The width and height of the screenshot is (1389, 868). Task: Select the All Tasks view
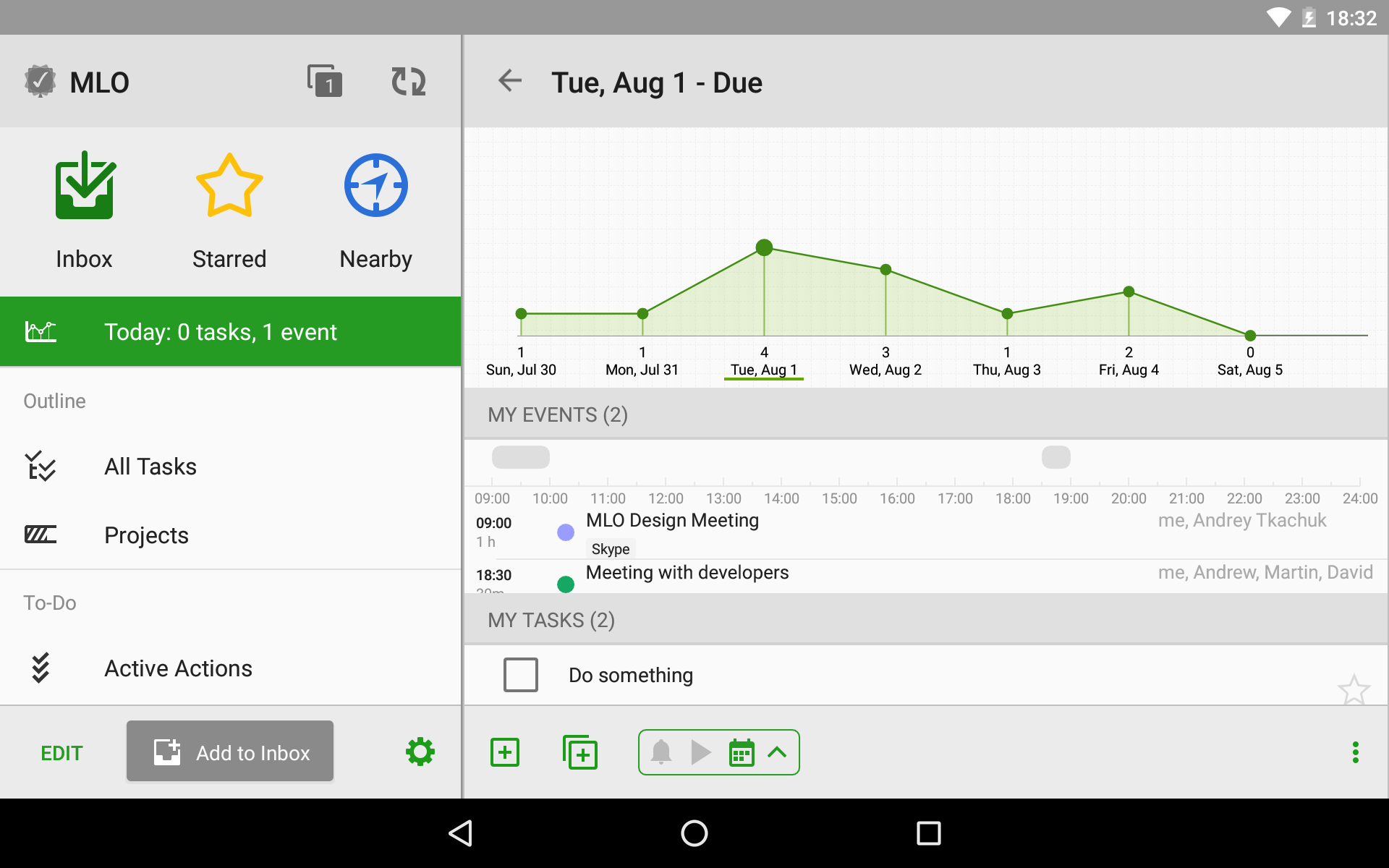150,467
